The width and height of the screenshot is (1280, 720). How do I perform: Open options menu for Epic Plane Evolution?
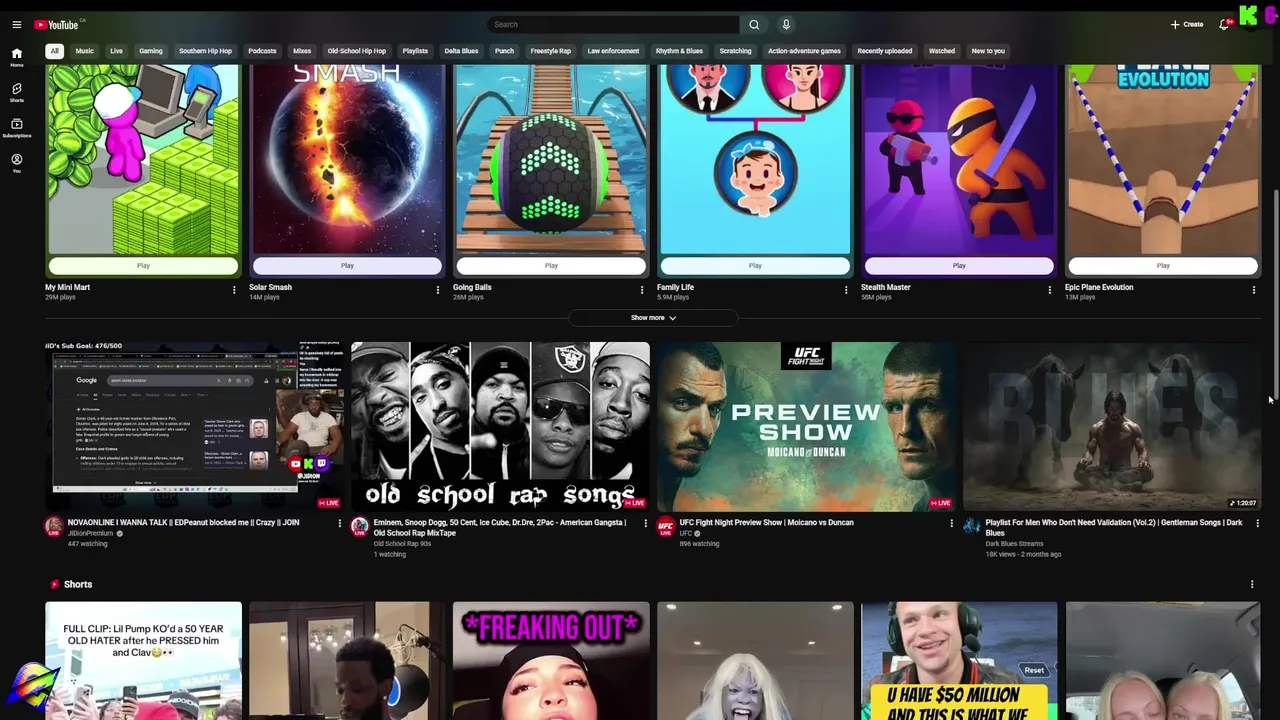[x=1254, y=290]
